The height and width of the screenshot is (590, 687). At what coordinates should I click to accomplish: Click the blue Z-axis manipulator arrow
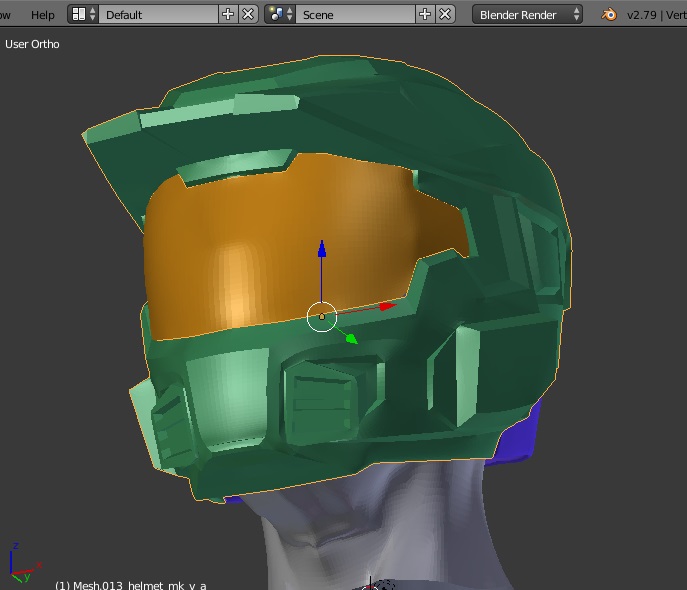click(x=322, y=249)
